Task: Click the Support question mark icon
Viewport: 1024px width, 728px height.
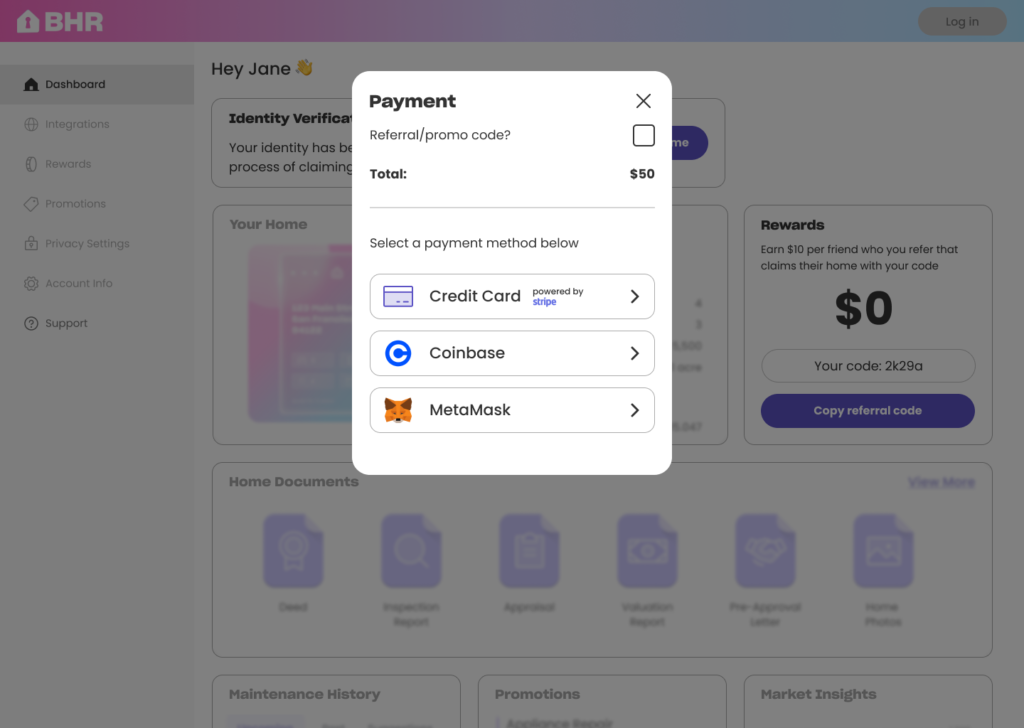Action: (x=31, y=323)
